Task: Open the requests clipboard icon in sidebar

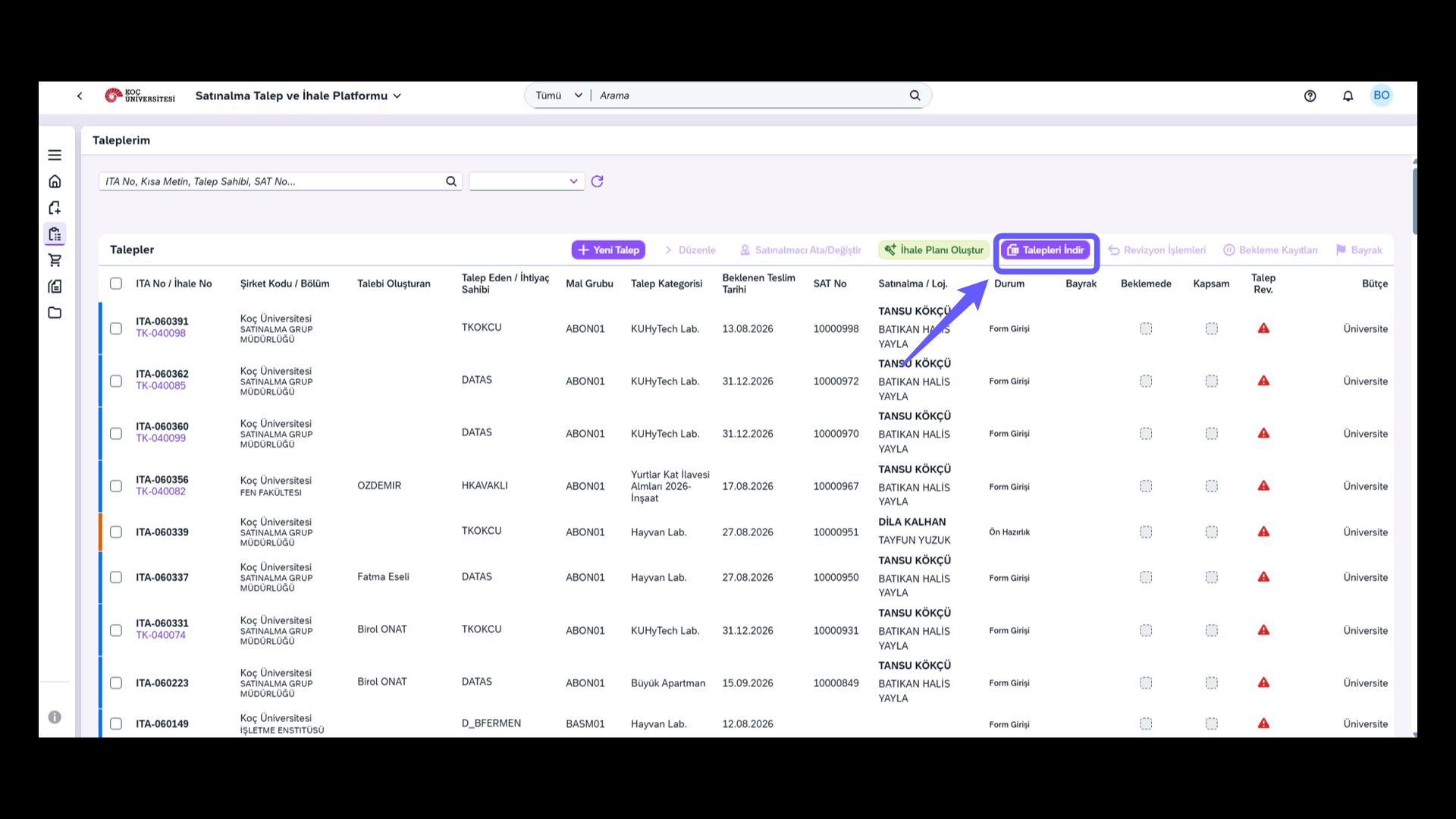Action: tap(55, 234)
